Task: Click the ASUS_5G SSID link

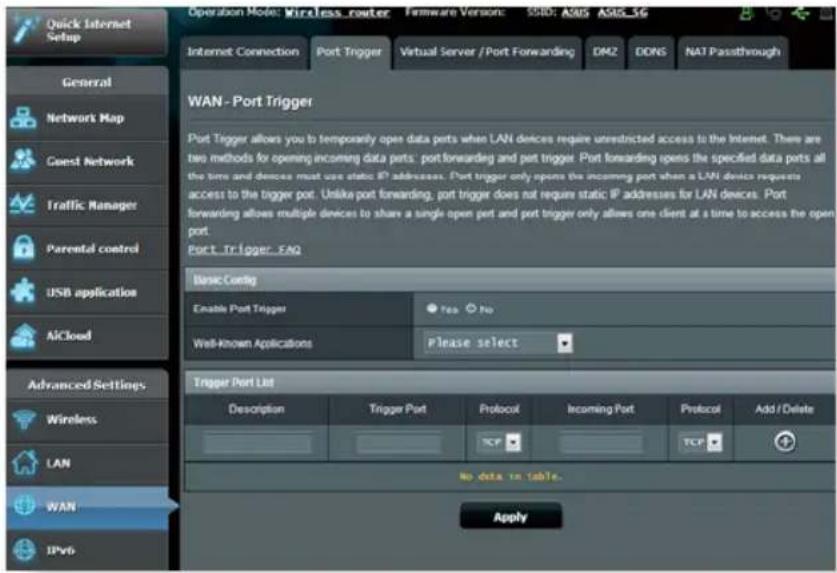Action: (622, 12)
